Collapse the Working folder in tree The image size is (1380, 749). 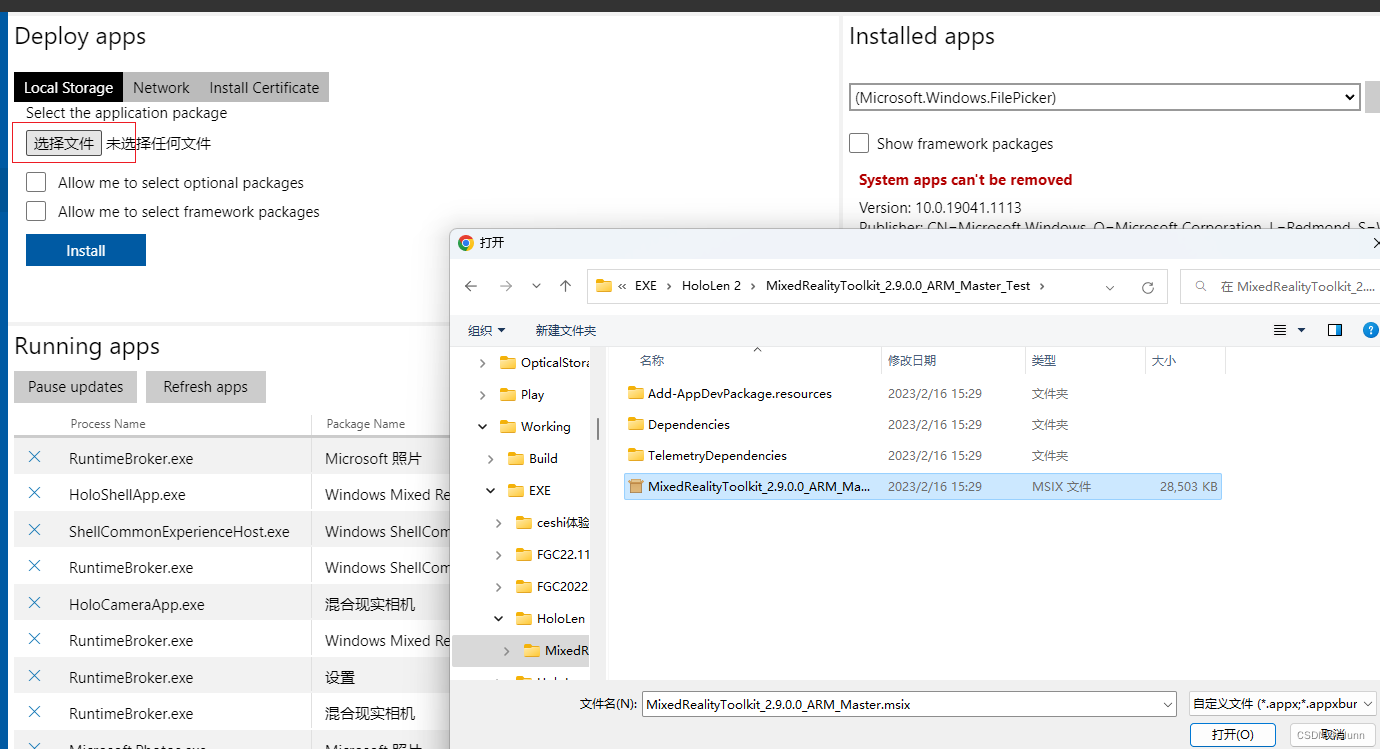[x=483, y=426]
